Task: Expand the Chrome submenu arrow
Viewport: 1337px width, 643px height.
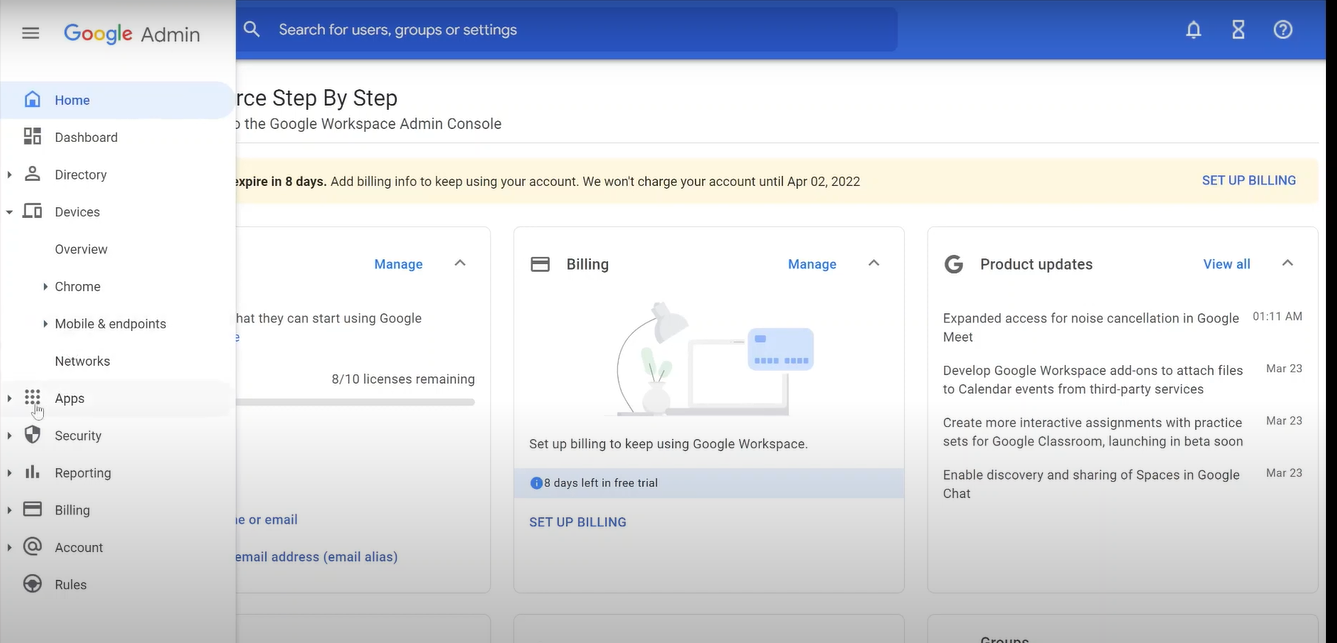Action: pyautogui.click(x=46, y=287)
